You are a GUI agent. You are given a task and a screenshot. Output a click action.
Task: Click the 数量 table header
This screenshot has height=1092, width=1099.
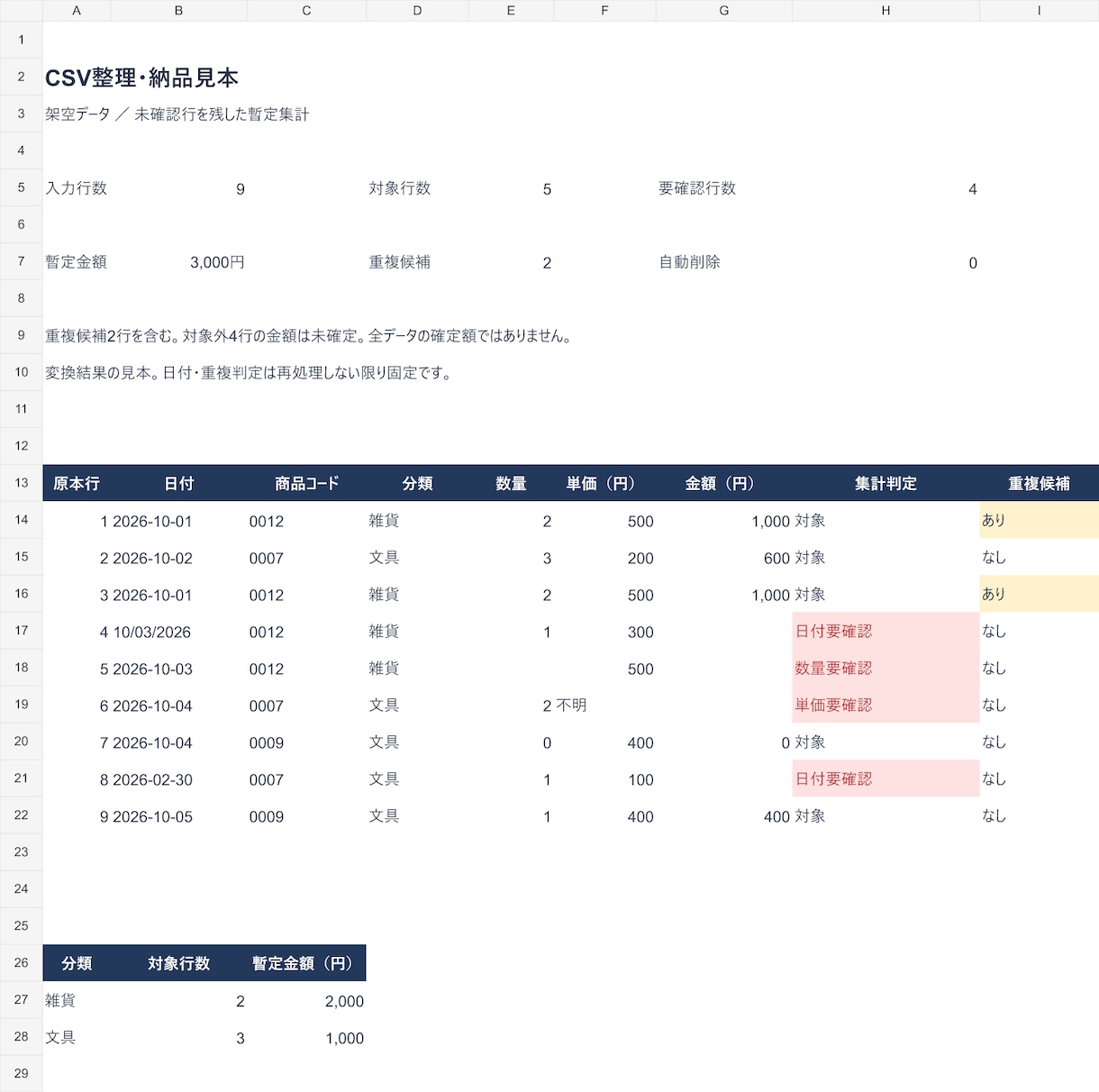(511, 483)
